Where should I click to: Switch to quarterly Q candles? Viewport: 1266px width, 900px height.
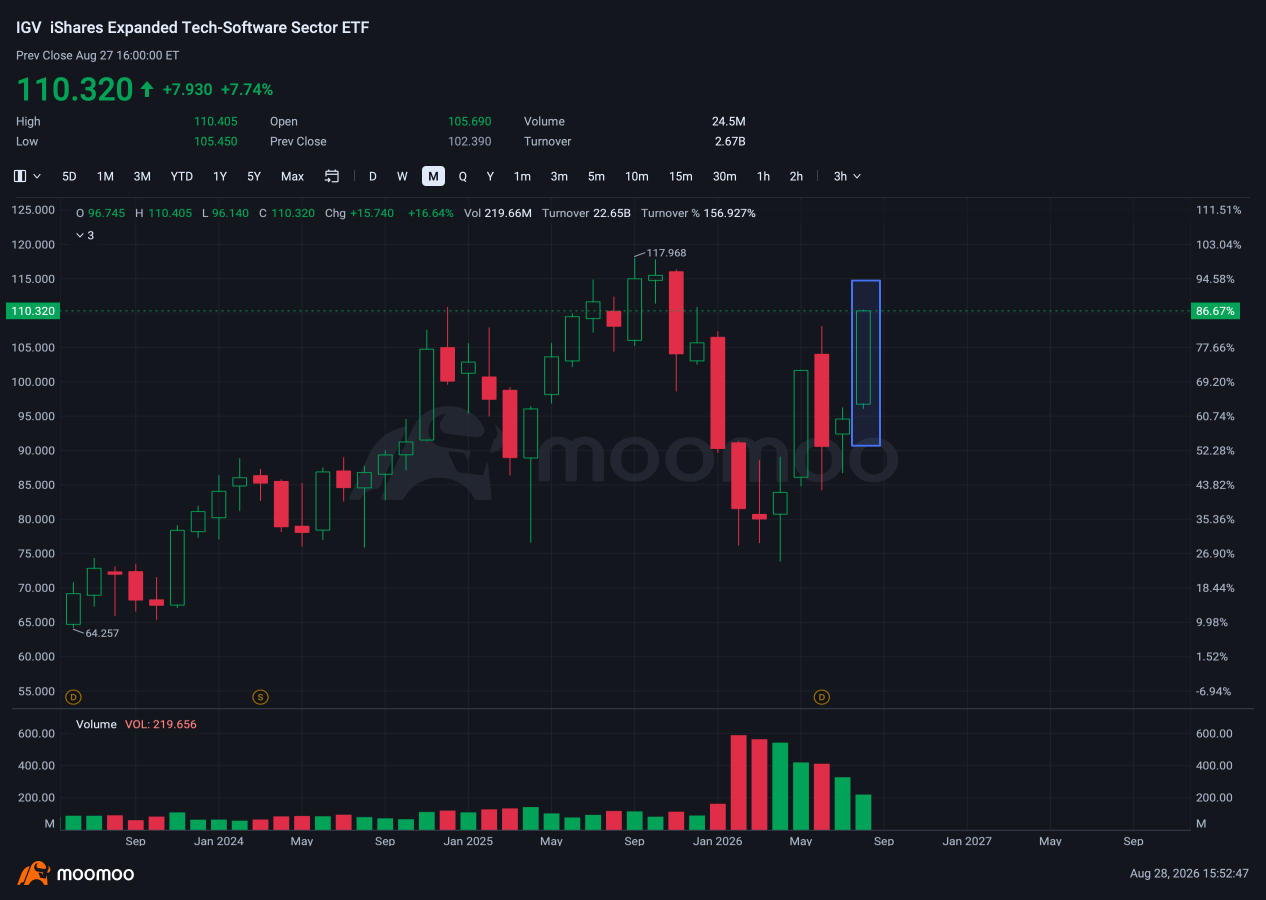(463, 176)
